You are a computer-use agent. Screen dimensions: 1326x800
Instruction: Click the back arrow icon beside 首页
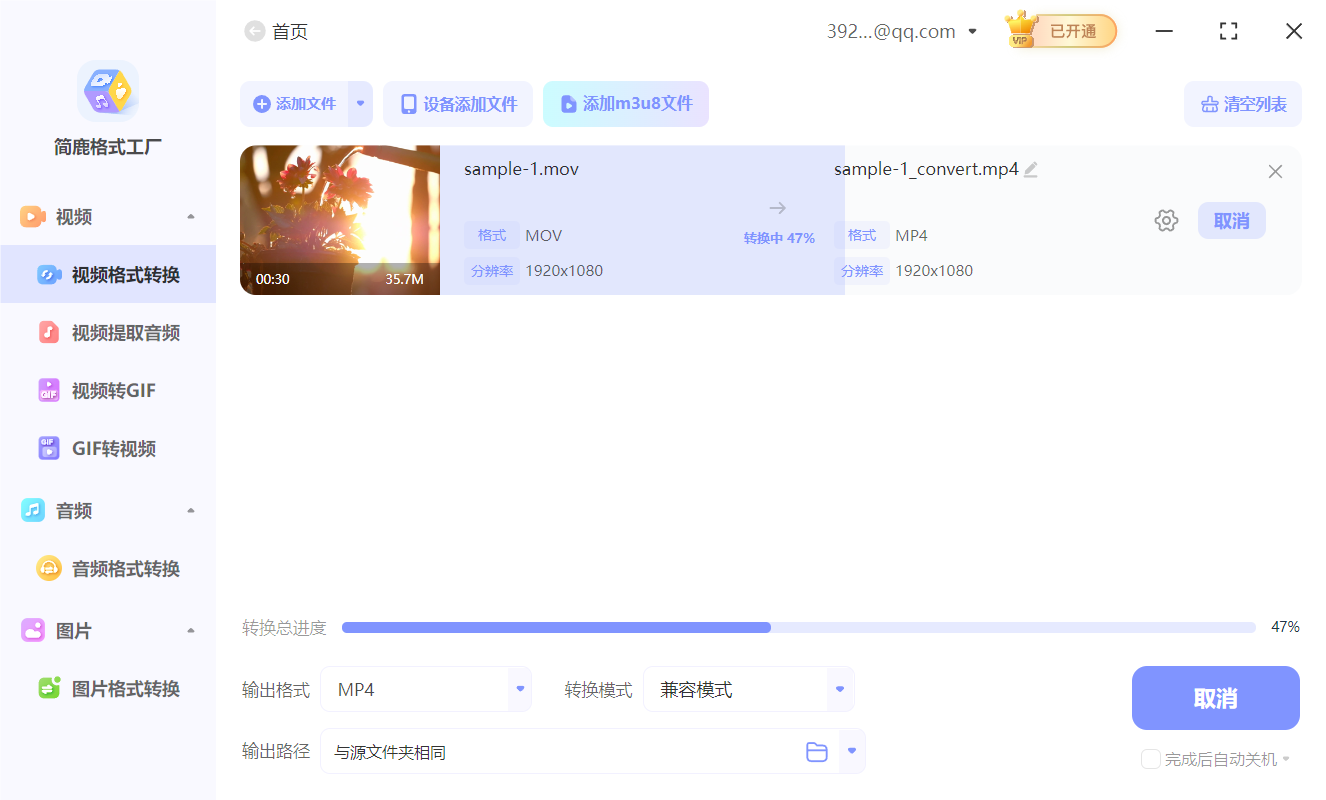pos(255,32)
